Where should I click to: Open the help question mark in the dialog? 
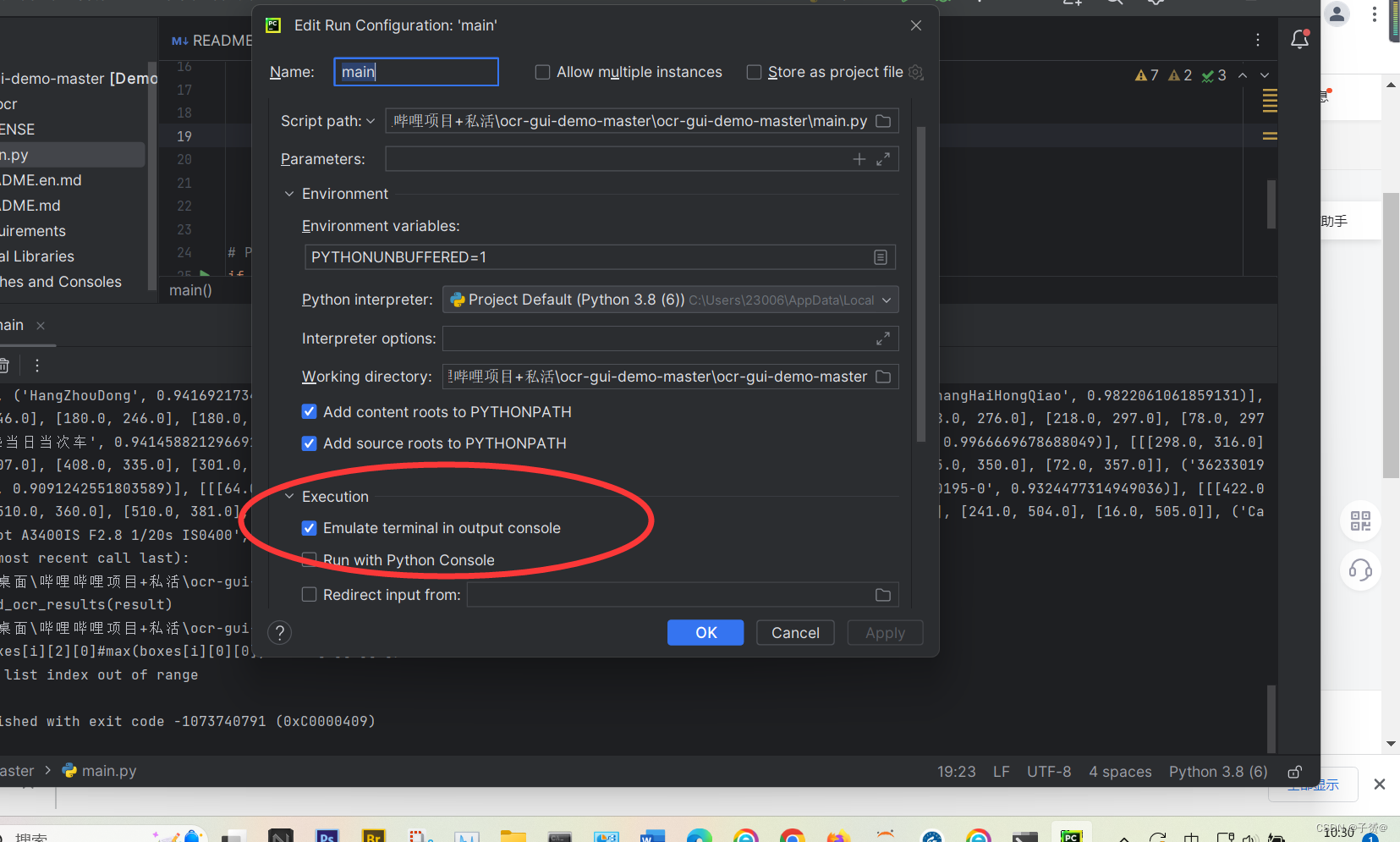[x=279, y=632]
